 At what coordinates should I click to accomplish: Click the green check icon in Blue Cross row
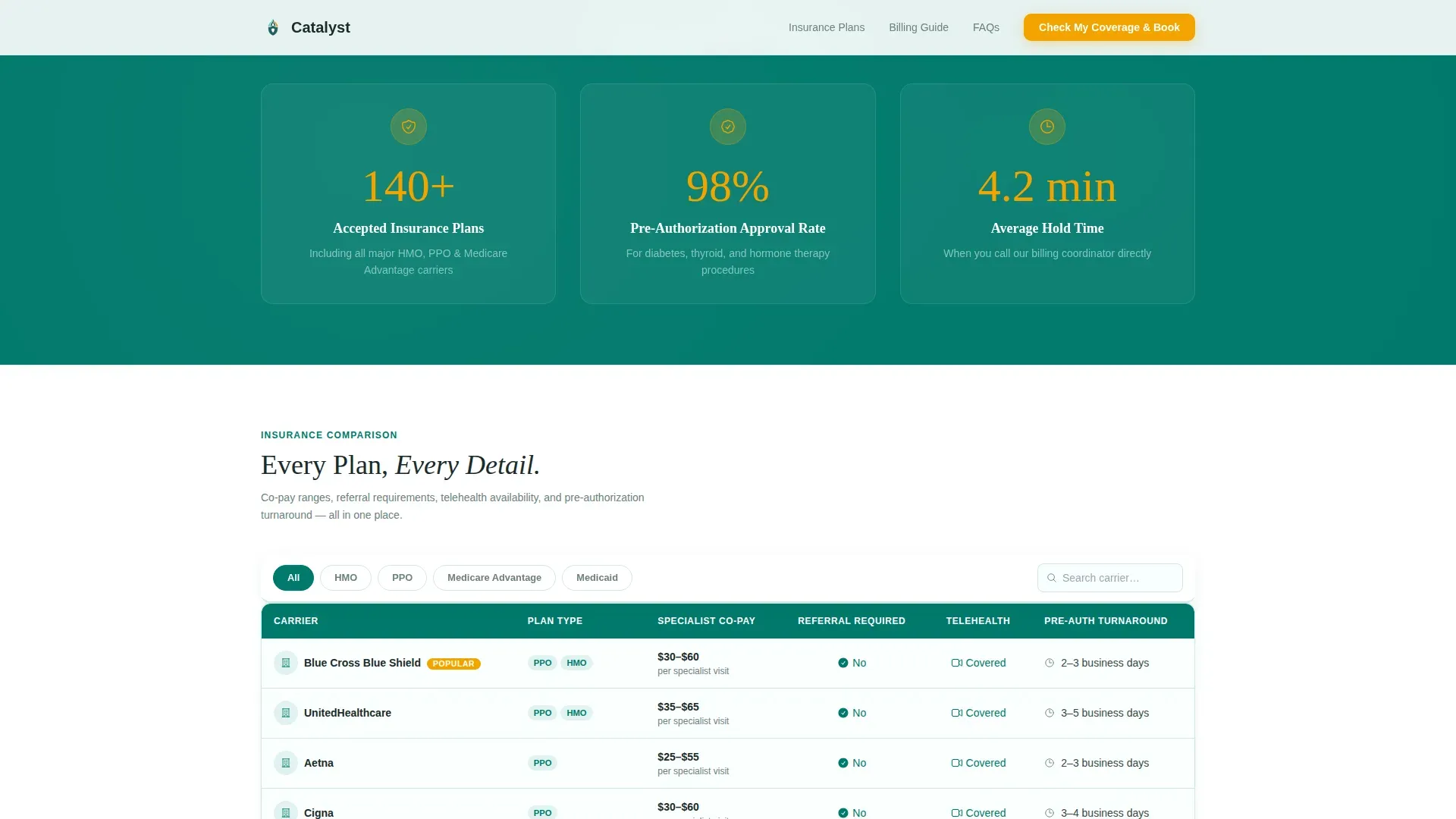(x=843, y=663)
